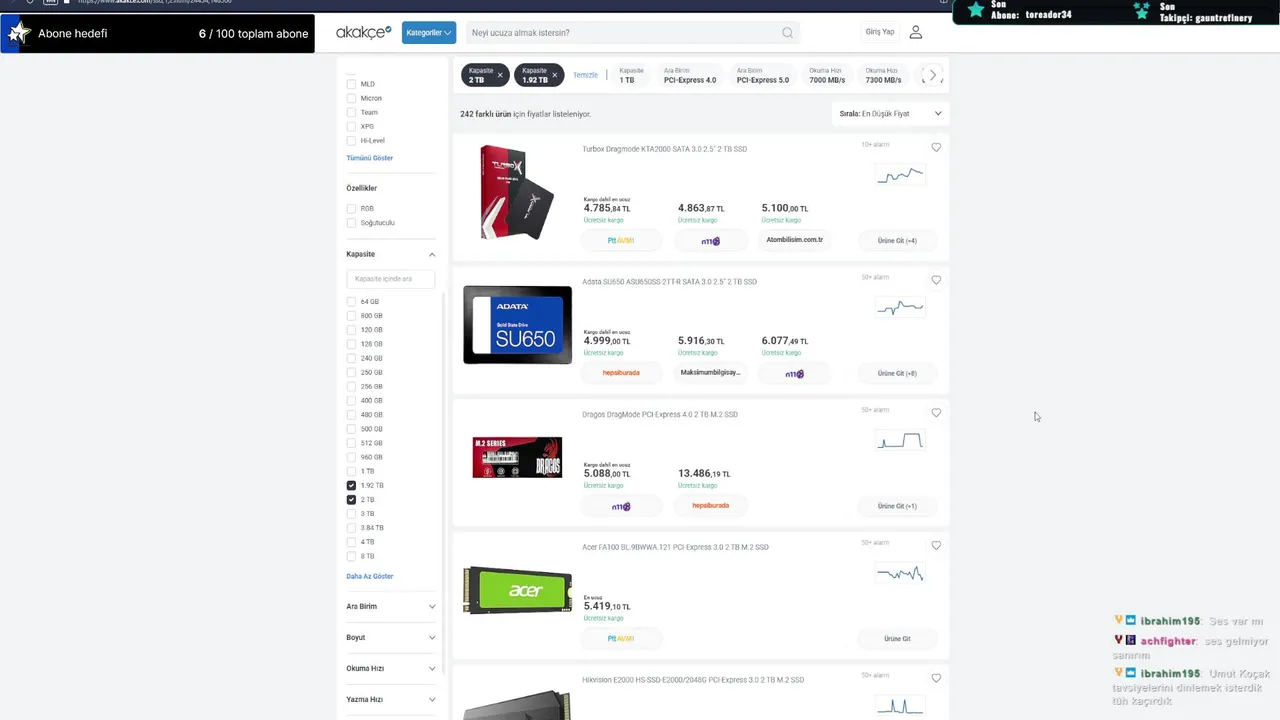Open price chart for Dragos DragMode

point(900,440)
